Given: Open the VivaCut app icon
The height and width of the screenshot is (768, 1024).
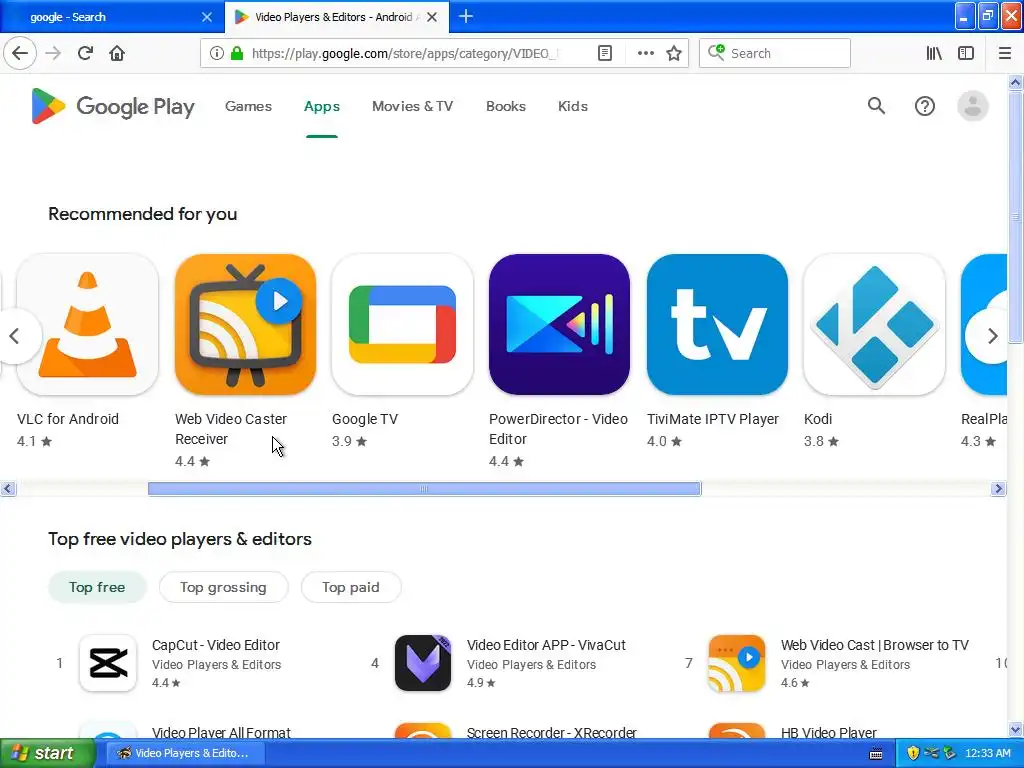Looking at the screenshot, I should [423, 663].
